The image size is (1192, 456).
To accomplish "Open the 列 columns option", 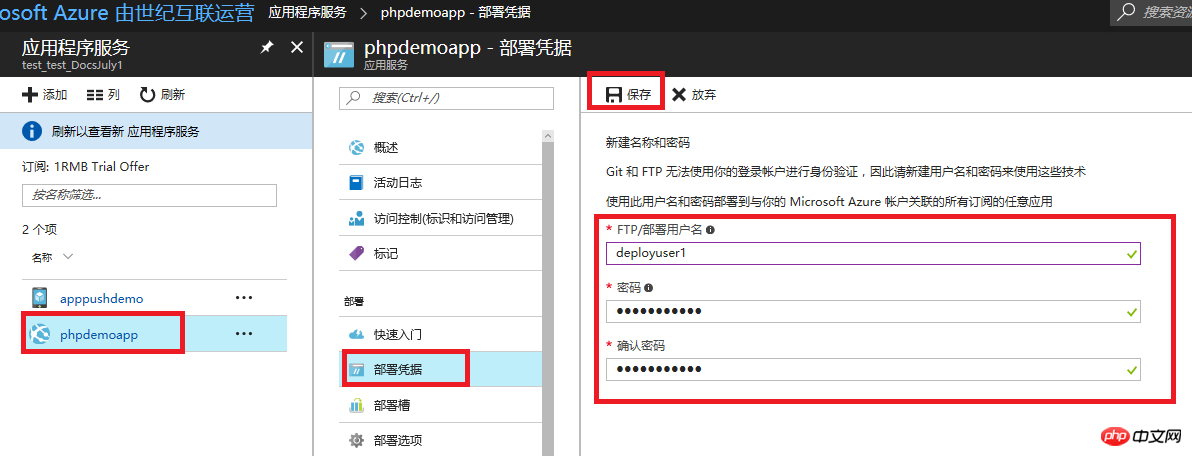I will click(x=103, y=95).
